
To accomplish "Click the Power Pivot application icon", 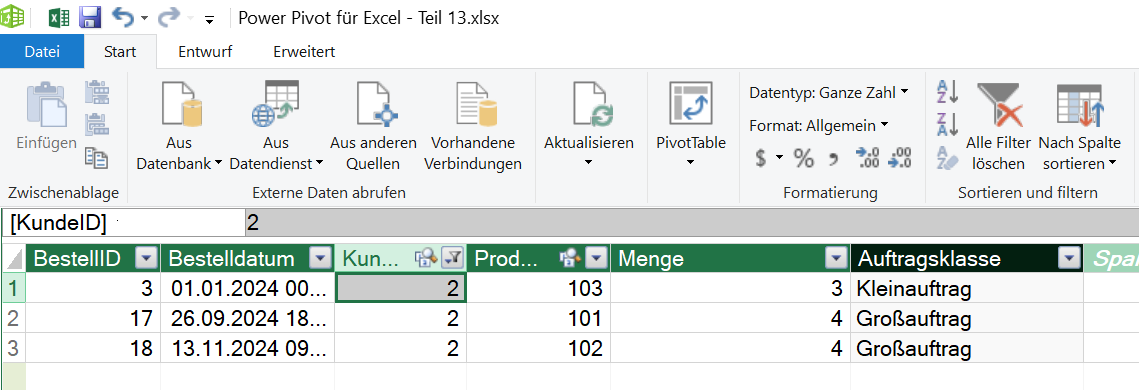I will point(12,17).
